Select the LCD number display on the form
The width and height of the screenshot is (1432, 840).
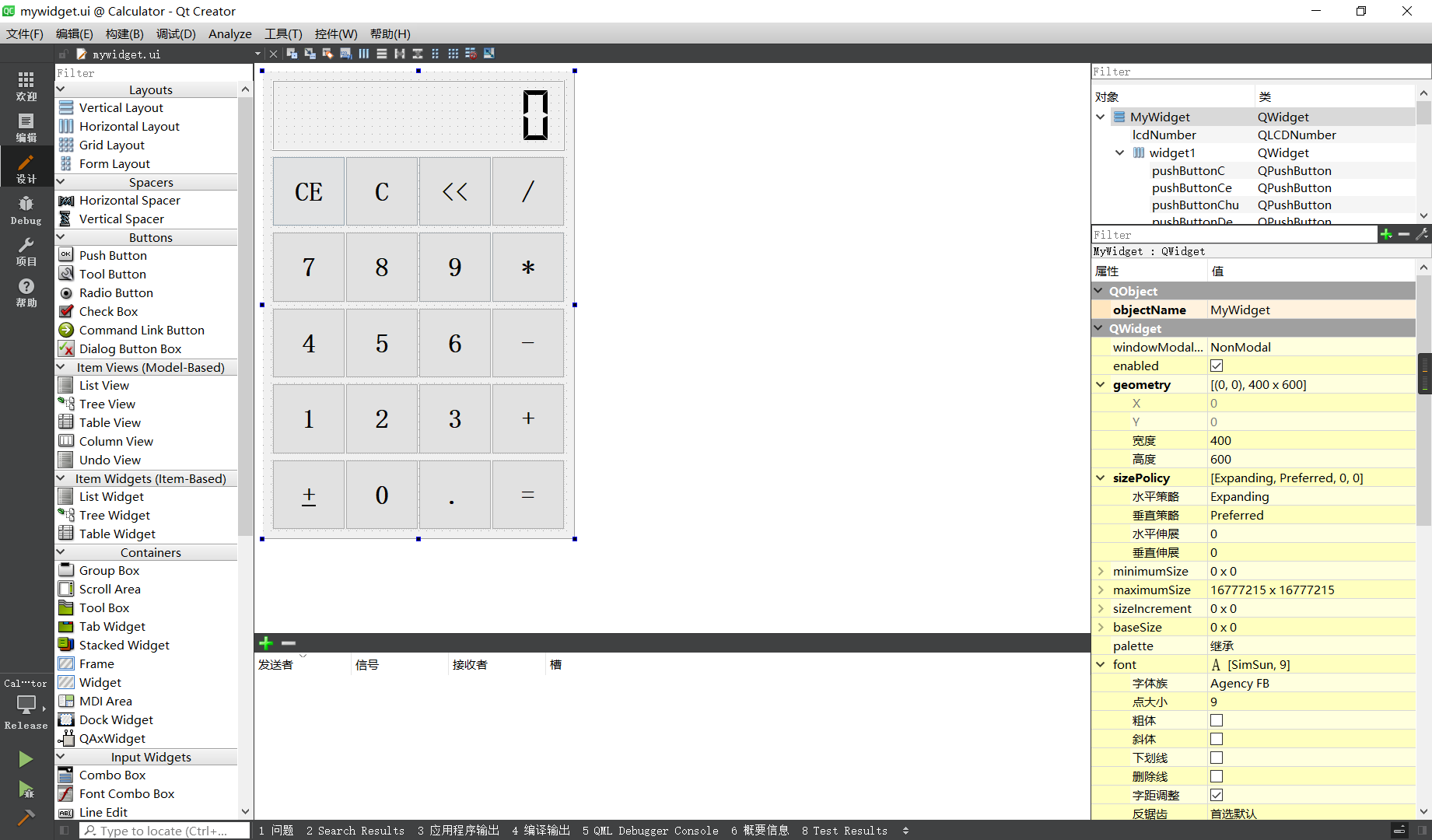(x=418, y=115)
